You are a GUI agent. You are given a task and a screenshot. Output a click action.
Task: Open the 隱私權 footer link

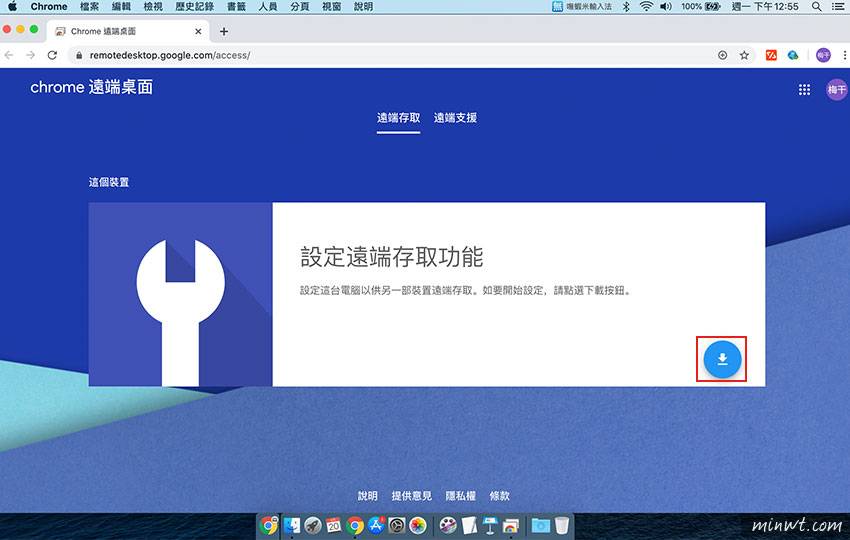[x=460, y=496]
